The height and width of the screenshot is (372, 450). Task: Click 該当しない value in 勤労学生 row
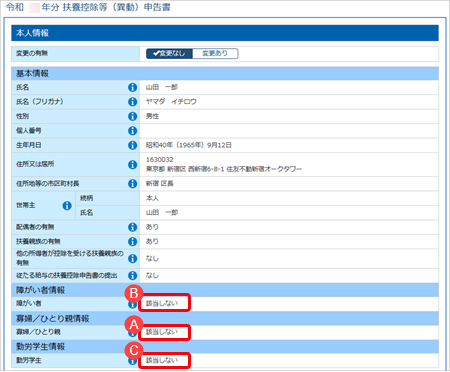pos(162,360)
